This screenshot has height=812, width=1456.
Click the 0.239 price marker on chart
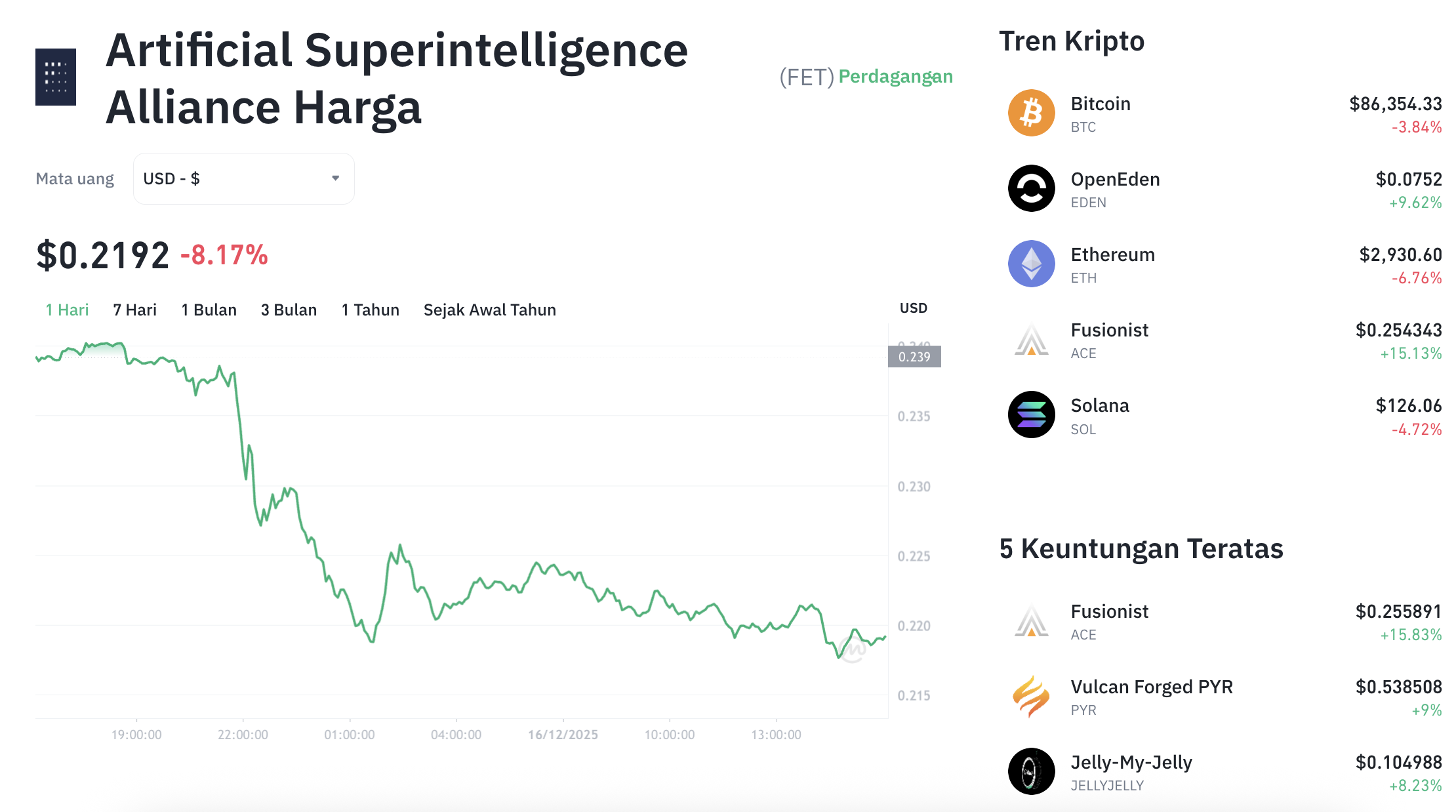point(914,357)
